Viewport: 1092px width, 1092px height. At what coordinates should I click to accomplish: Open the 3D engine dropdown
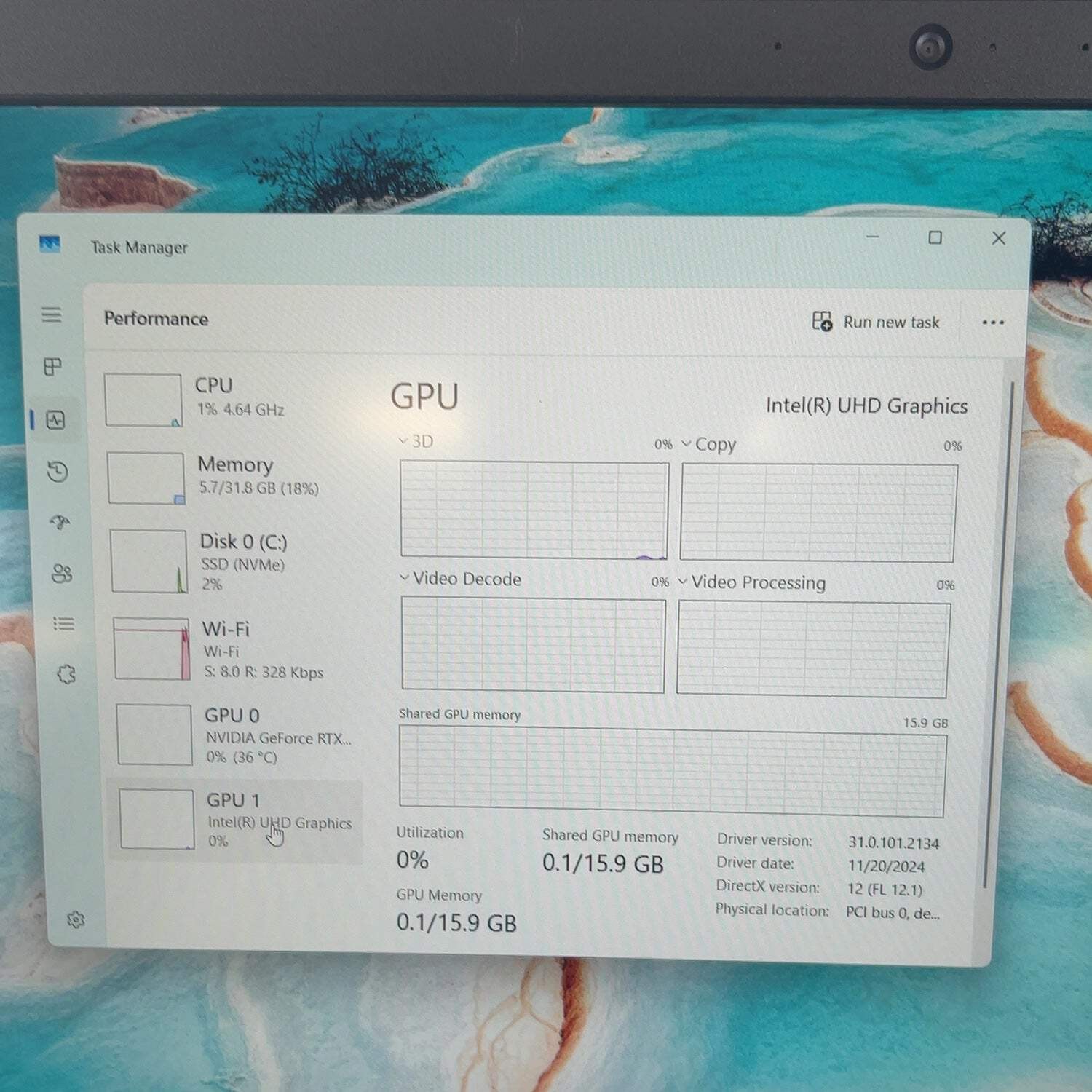[416, 441]
